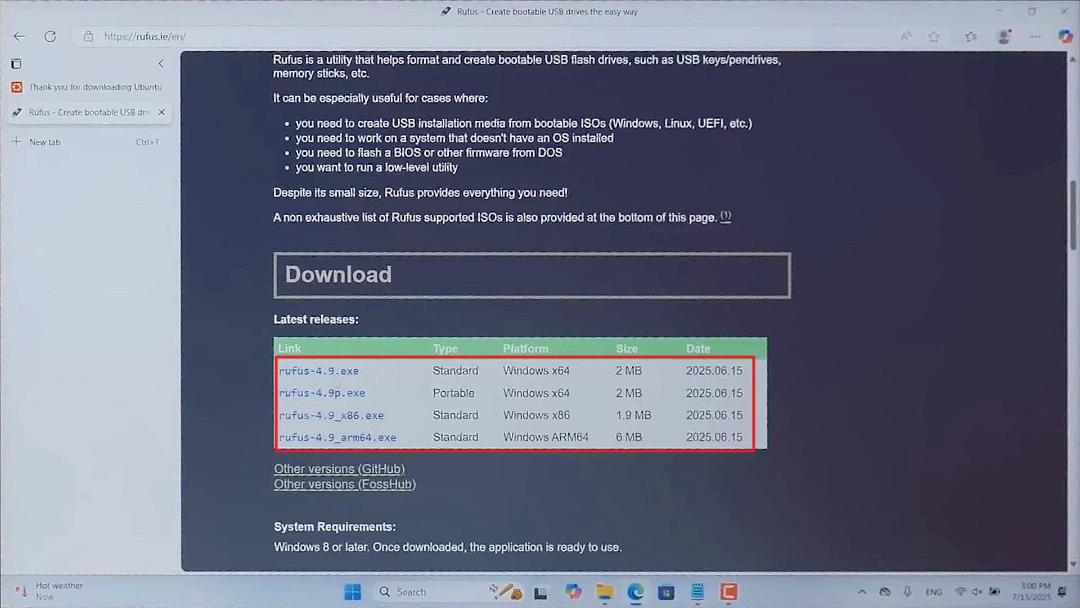Click the taskbar Search box
1080x608 pixels.
click(425, 592)
